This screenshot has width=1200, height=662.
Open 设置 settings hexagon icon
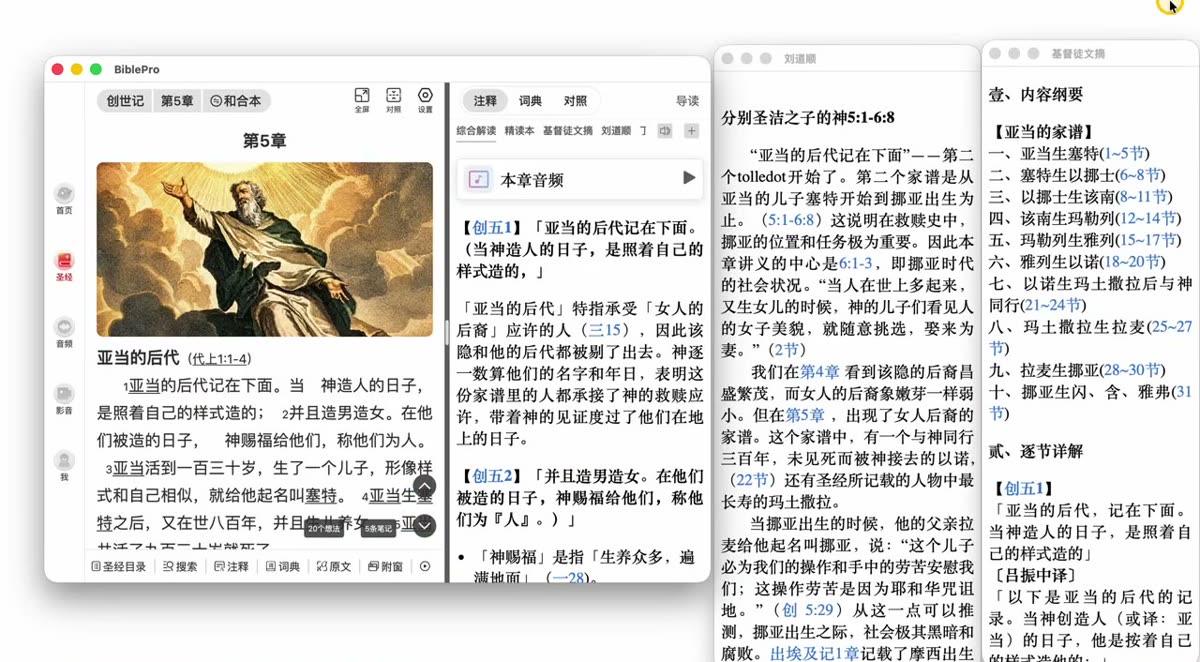[x=425, y=99]
